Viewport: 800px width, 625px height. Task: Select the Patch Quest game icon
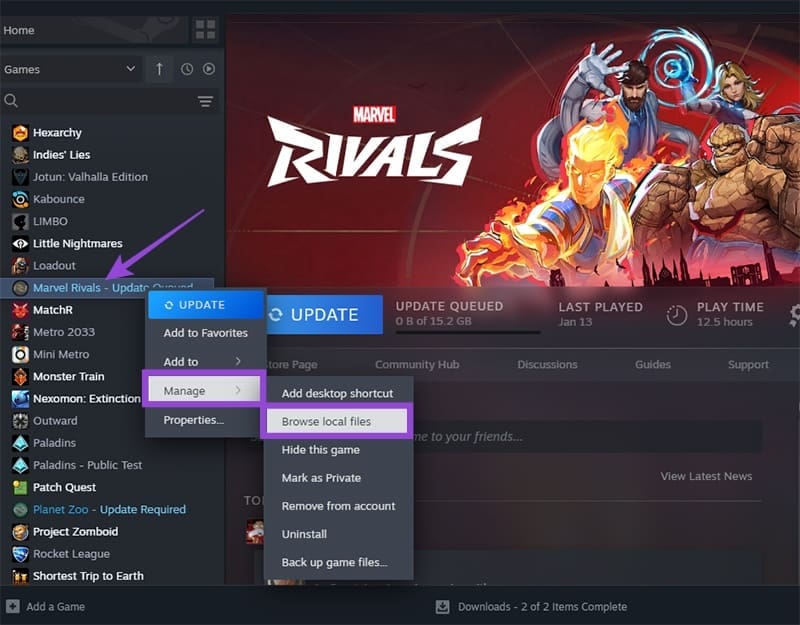(20, 487)
